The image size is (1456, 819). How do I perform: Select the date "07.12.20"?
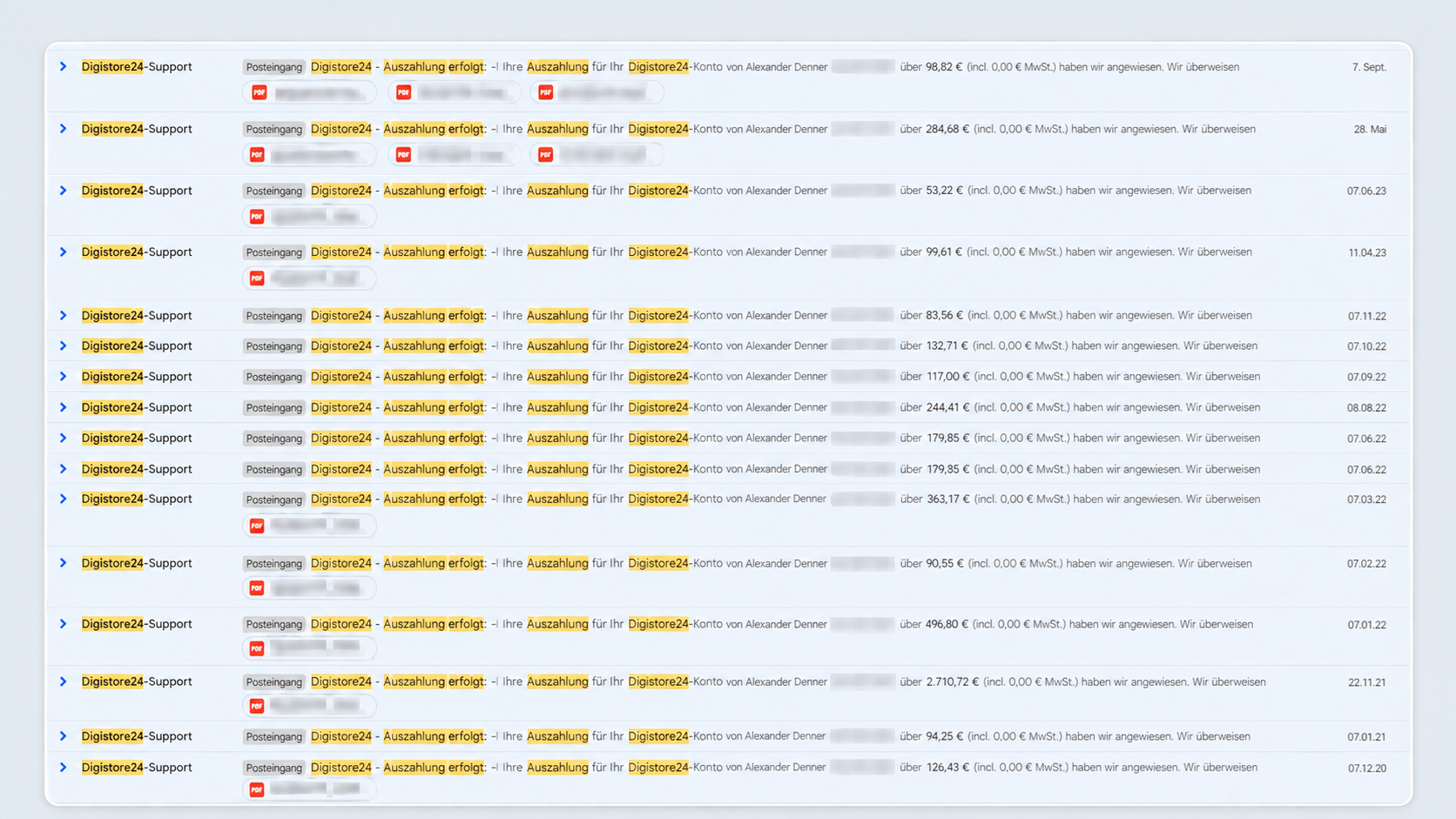[1367, 769]
